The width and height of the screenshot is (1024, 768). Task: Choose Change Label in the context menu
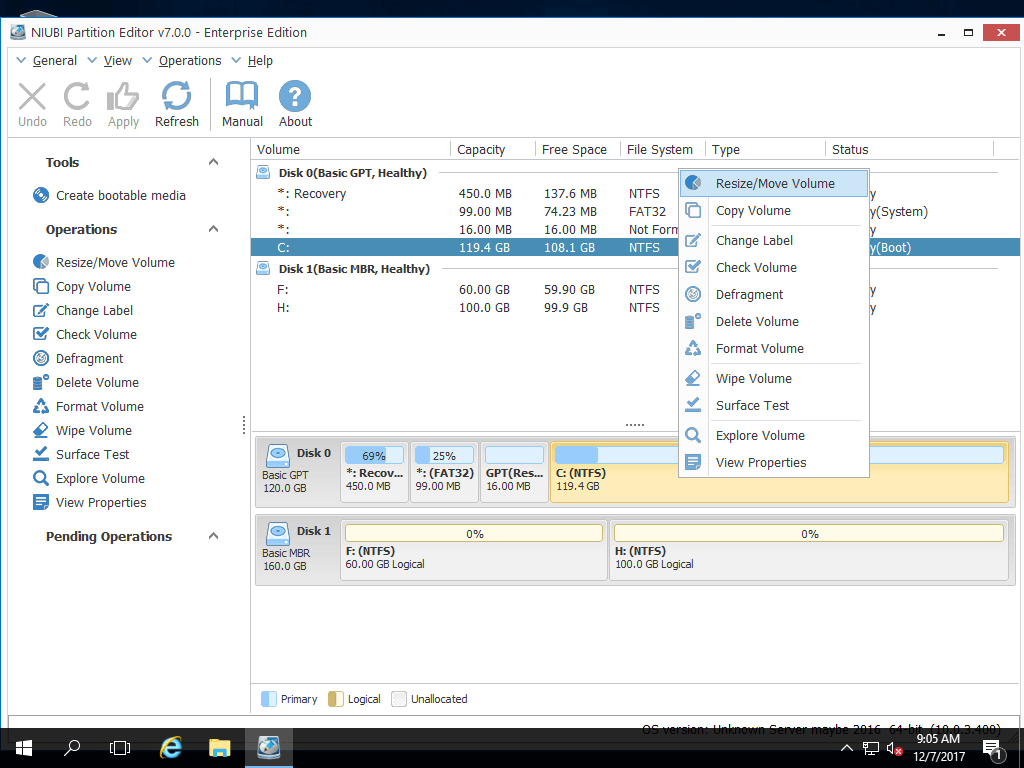774,240
